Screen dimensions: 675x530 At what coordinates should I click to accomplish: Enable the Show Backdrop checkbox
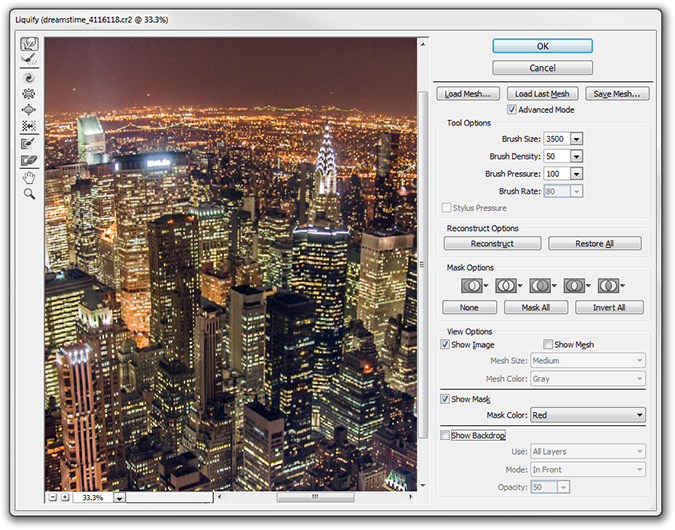pos(446,436)
